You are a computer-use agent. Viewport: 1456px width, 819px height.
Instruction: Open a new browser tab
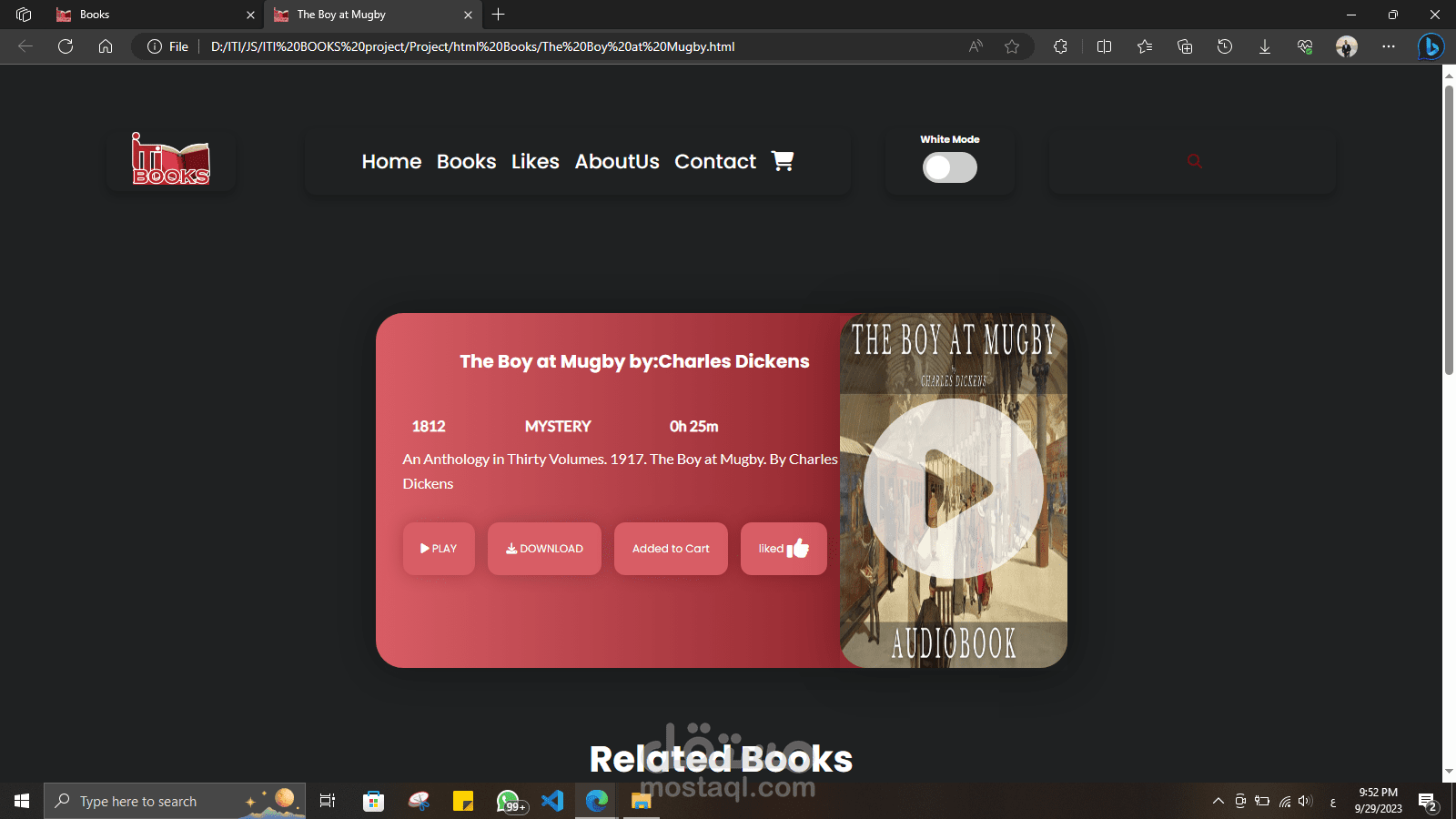coord(498,15)
